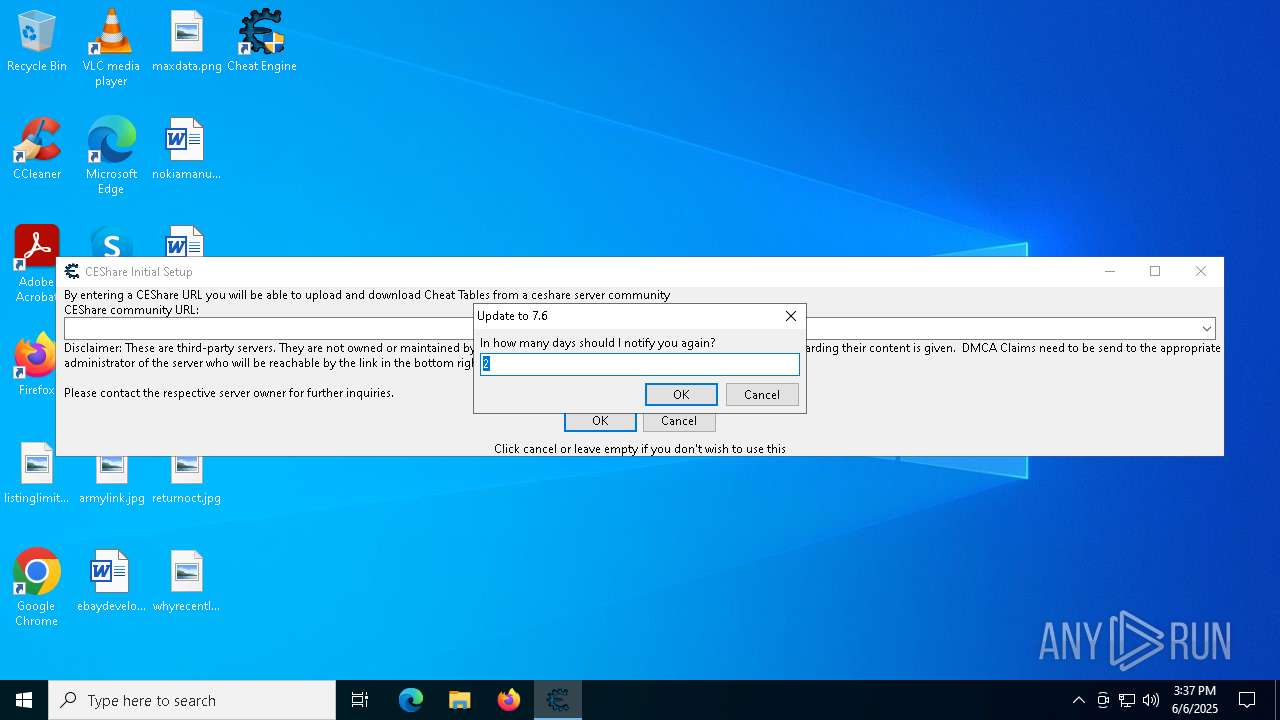The width and height of the screenshot is (1280, 720).
Task: Open Task View in taskbar
Action: tap(360, 700)
